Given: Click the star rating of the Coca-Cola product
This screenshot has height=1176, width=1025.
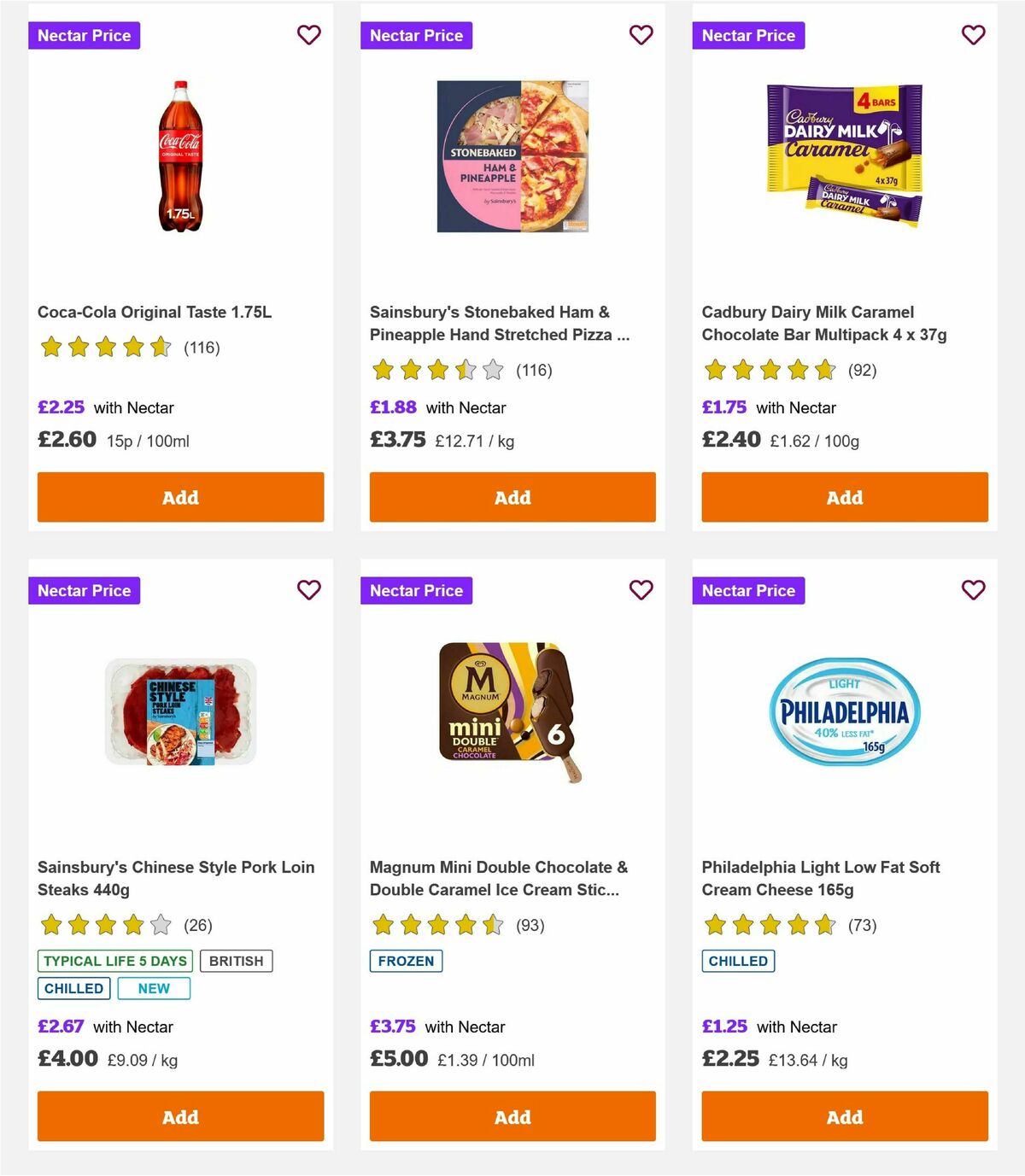Looking at the screenshot, I should 106,348.
